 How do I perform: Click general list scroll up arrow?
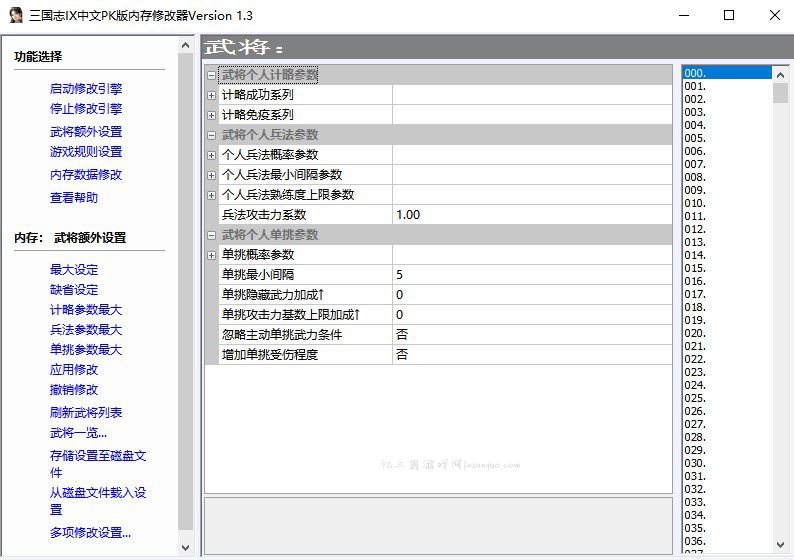(780, 74)
